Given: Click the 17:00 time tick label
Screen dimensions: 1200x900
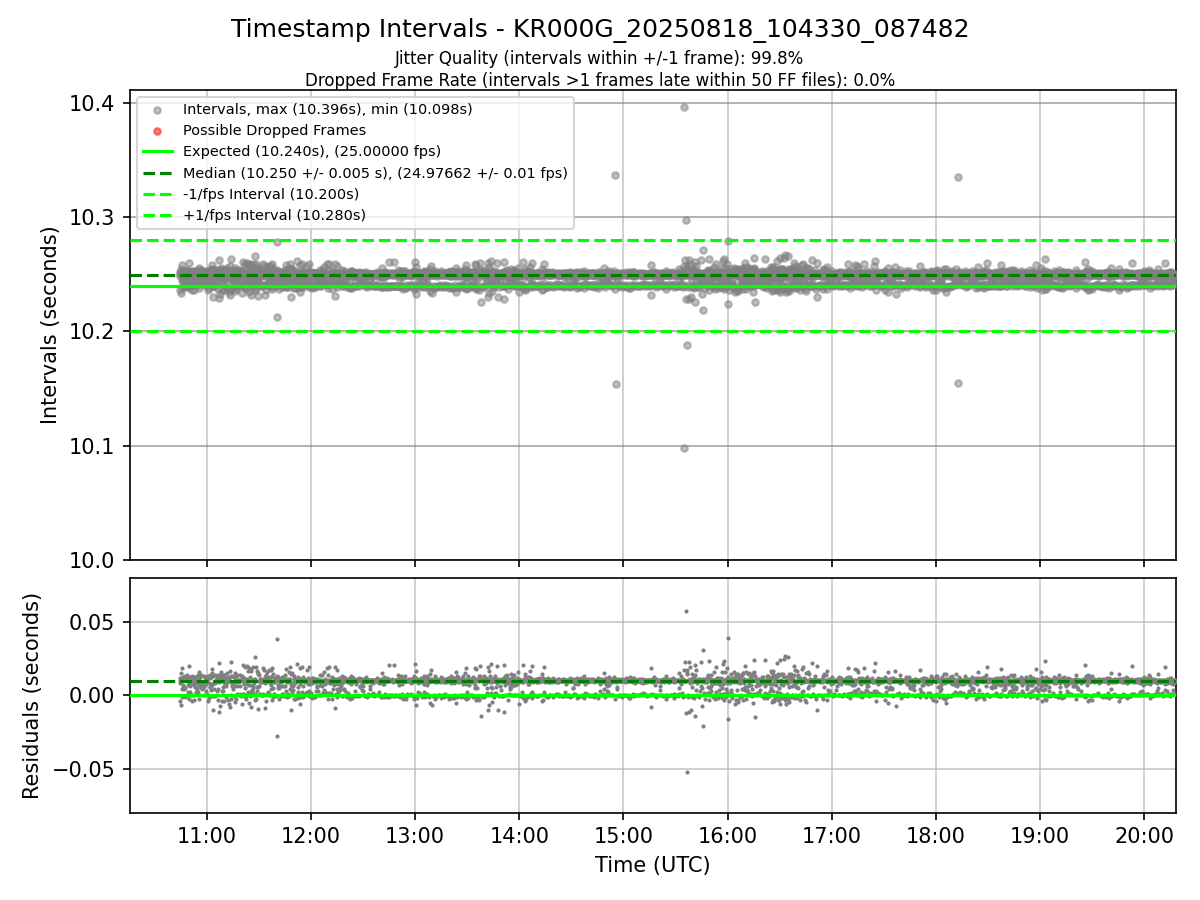Looking at the screenshot, I should (x=831, y=833).
